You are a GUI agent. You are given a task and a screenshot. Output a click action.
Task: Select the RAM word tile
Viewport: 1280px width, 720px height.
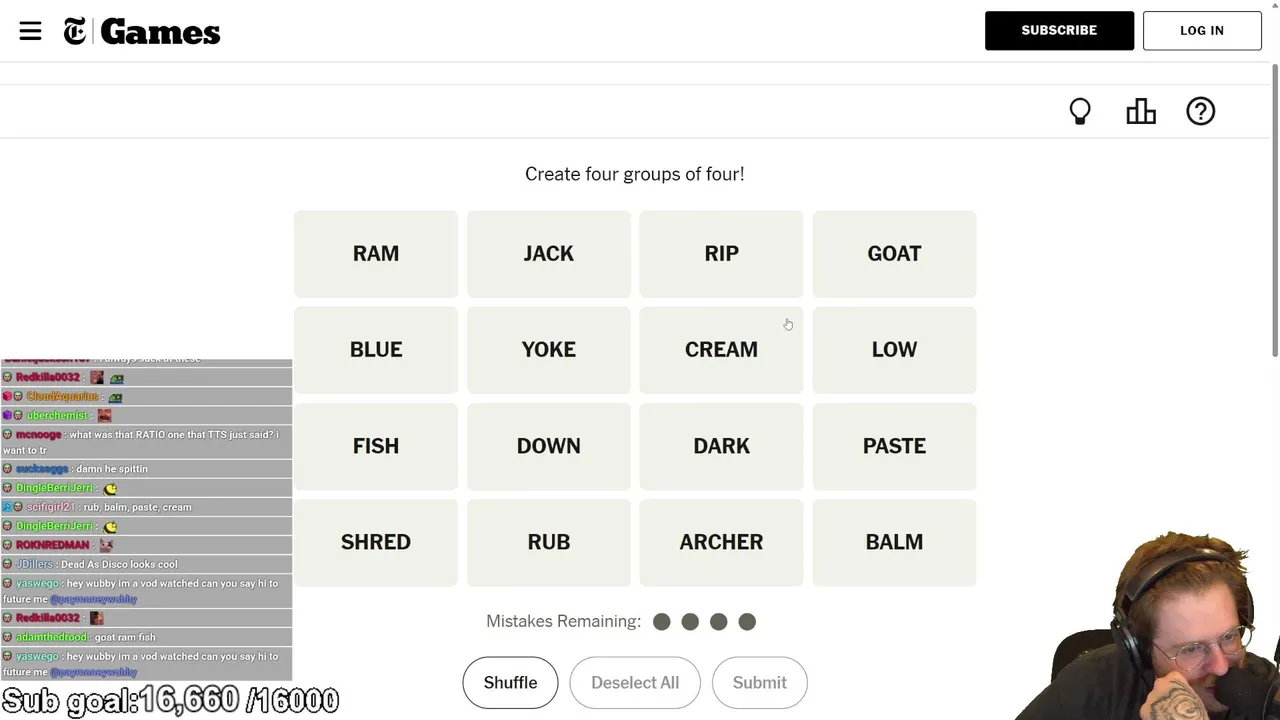[x=376, y=254]
